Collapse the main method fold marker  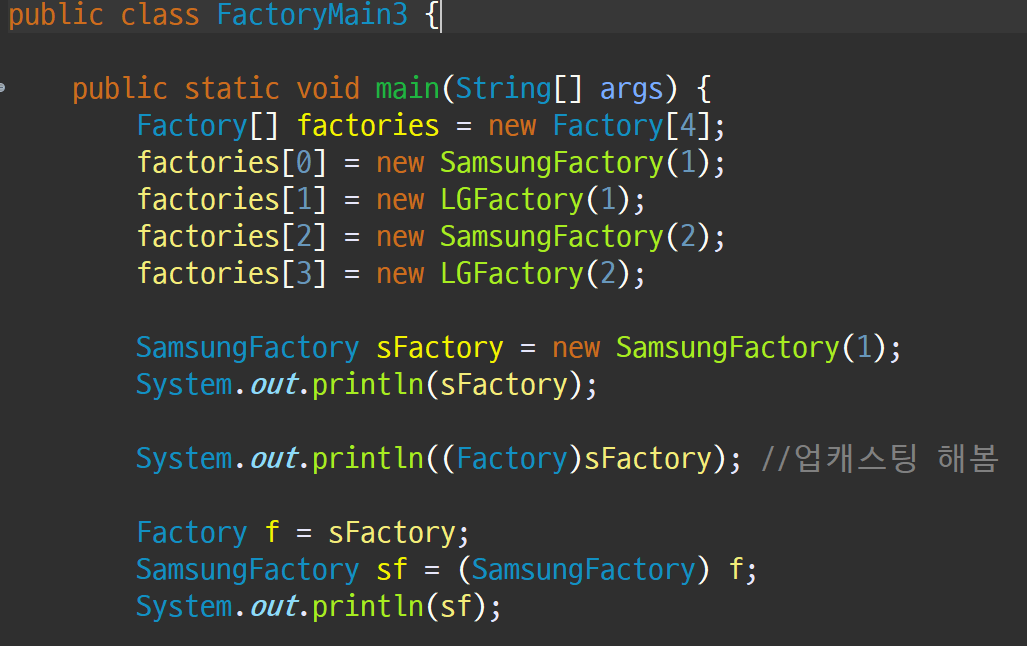pyautogui.click(x=2, y=87)
